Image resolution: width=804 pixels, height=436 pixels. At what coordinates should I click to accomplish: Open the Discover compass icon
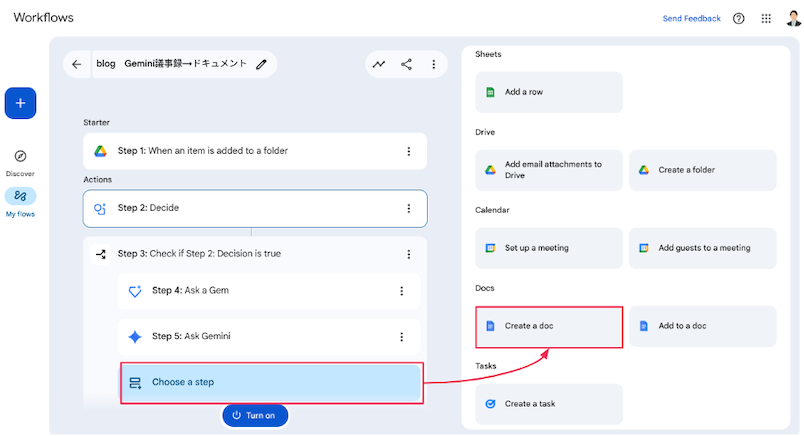(x=21, y=156)
